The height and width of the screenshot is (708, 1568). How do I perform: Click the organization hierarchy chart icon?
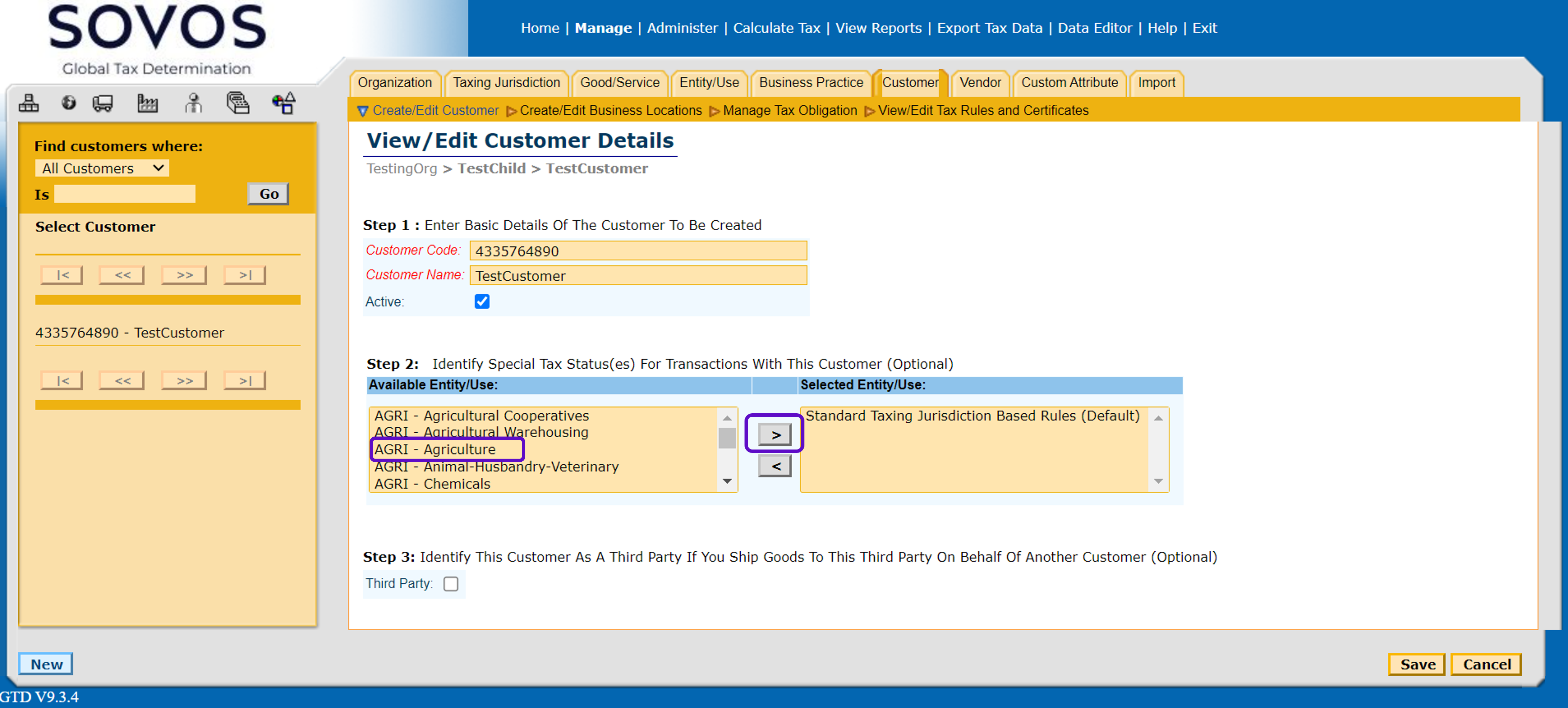(29, 103)
